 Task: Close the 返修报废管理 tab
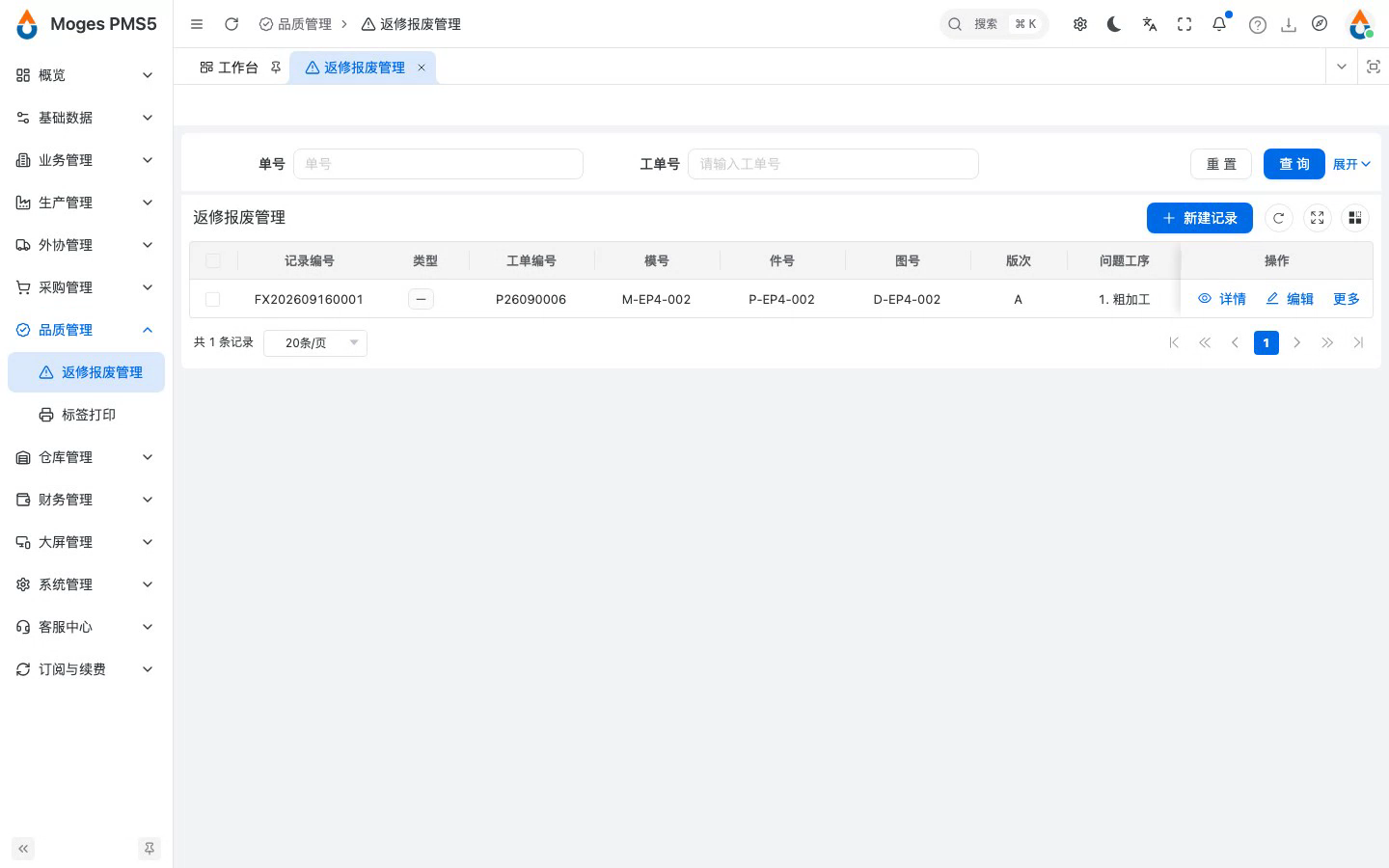coord(422,68)
